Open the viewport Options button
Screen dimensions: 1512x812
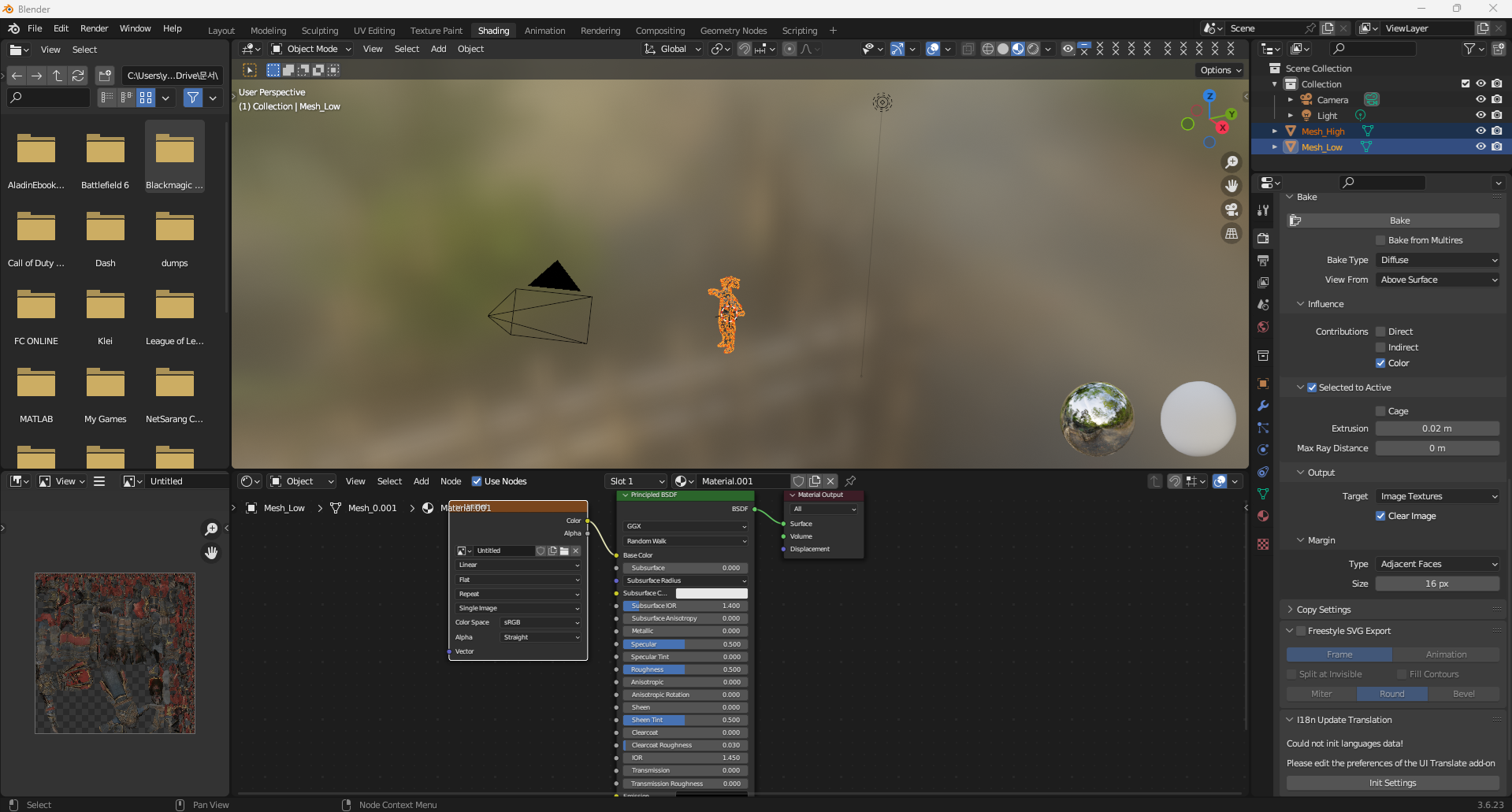(1220, 70)
